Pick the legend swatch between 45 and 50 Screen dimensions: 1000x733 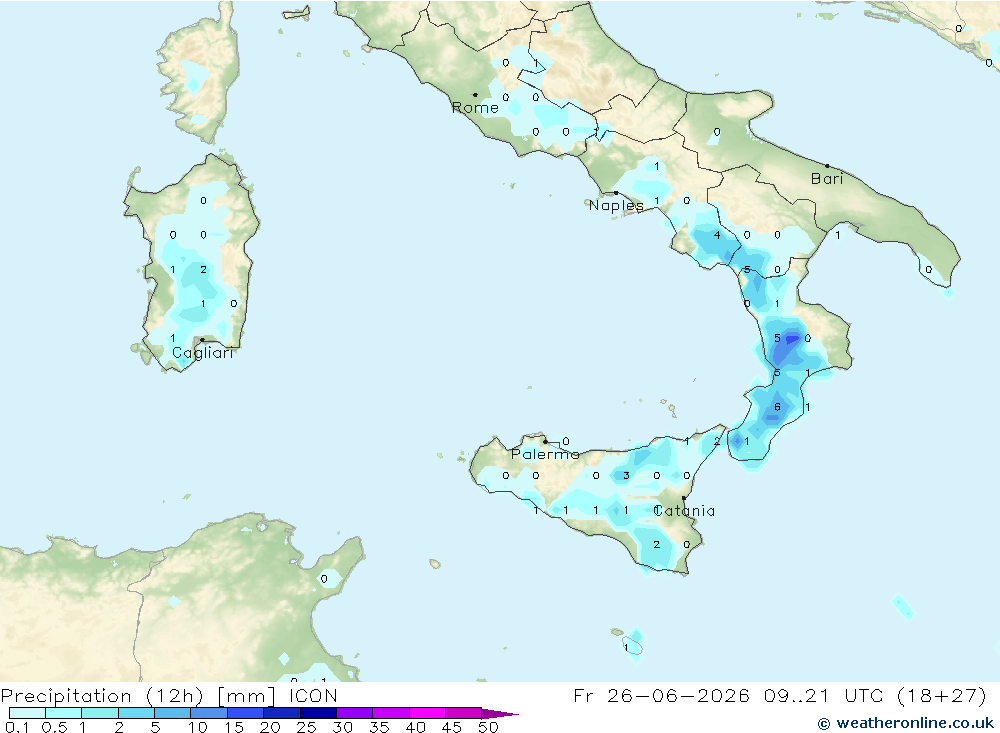[464, 713]
